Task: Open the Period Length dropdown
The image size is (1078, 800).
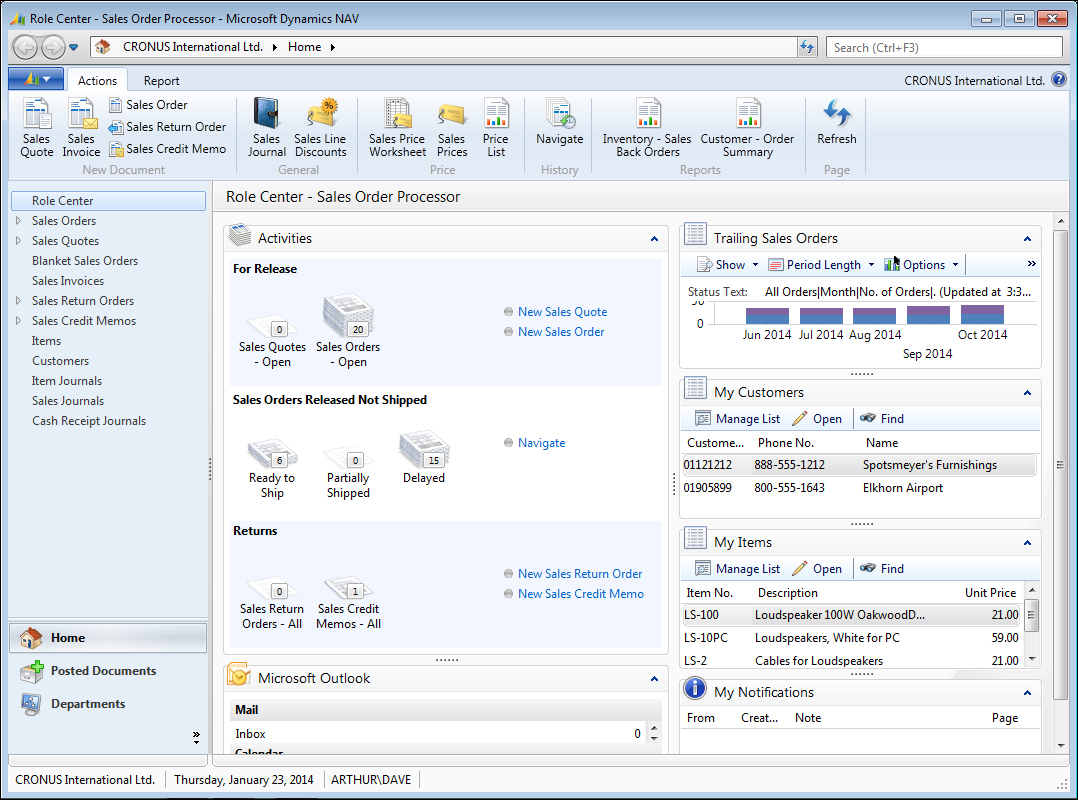Action: [x=822, y=265]
